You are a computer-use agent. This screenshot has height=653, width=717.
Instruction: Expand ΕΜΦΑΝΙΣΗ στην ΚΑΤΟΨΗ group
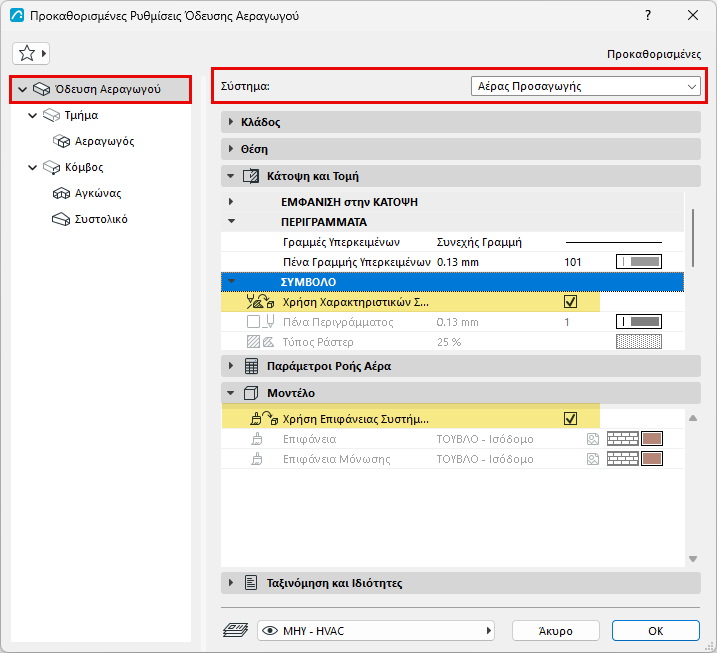(231, 202)
